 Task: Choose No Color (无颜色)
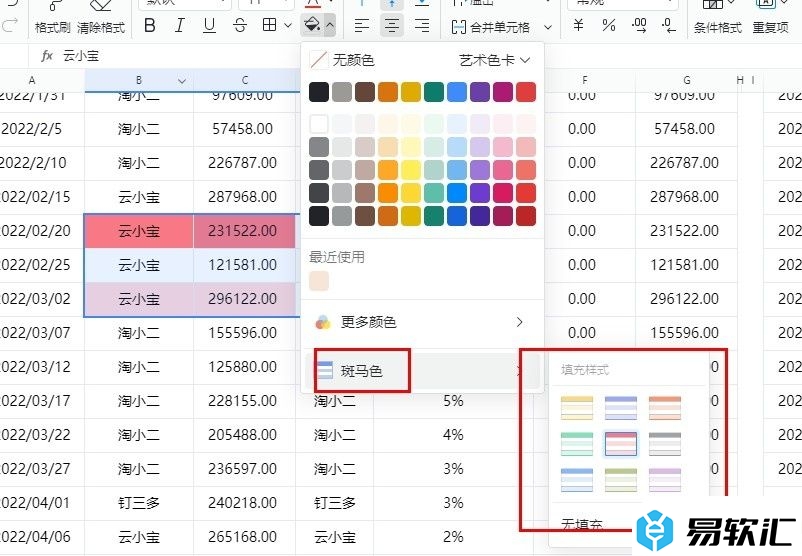342,60
